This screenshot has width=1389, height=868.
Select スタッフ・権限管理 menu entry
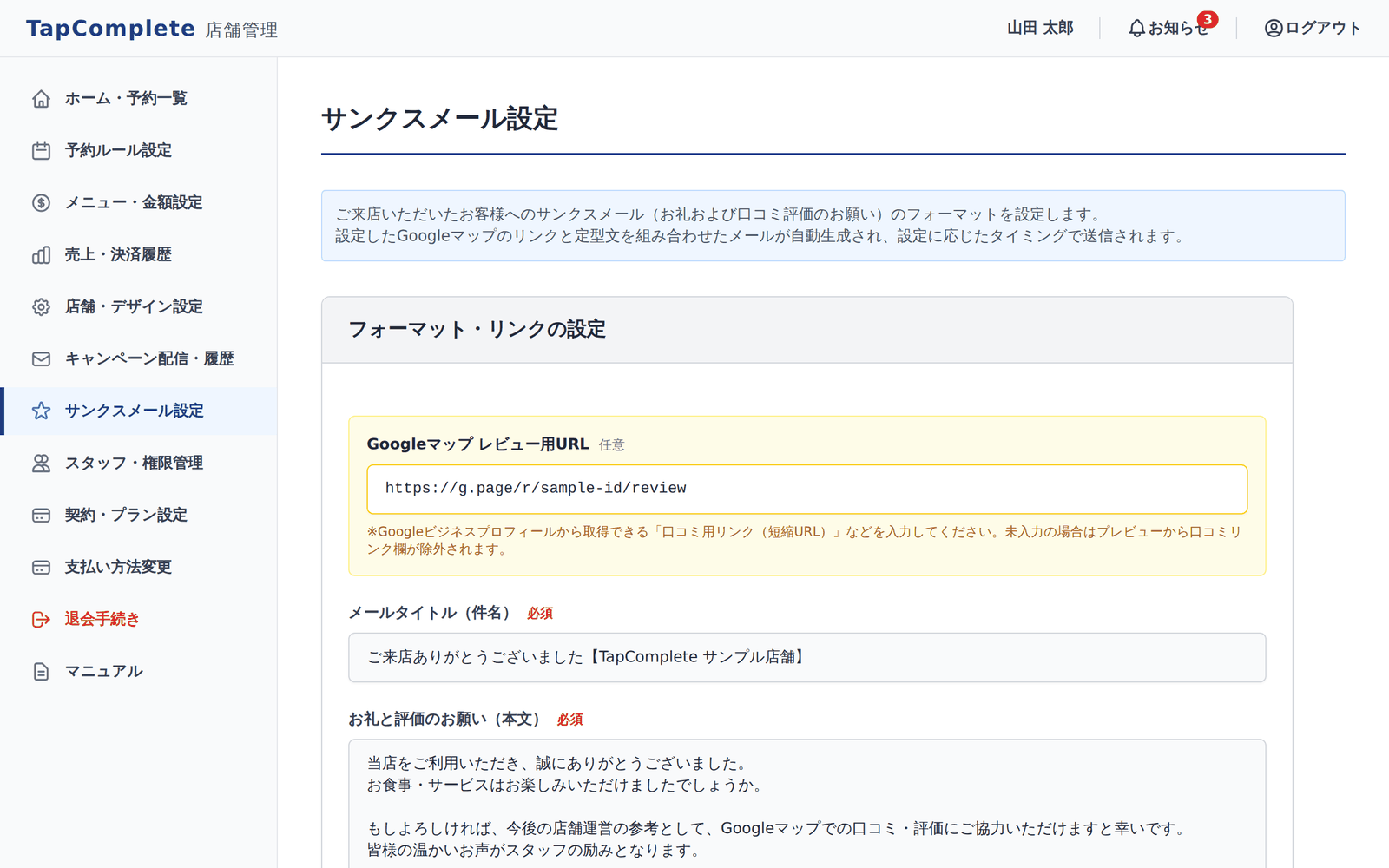point(139,463)
